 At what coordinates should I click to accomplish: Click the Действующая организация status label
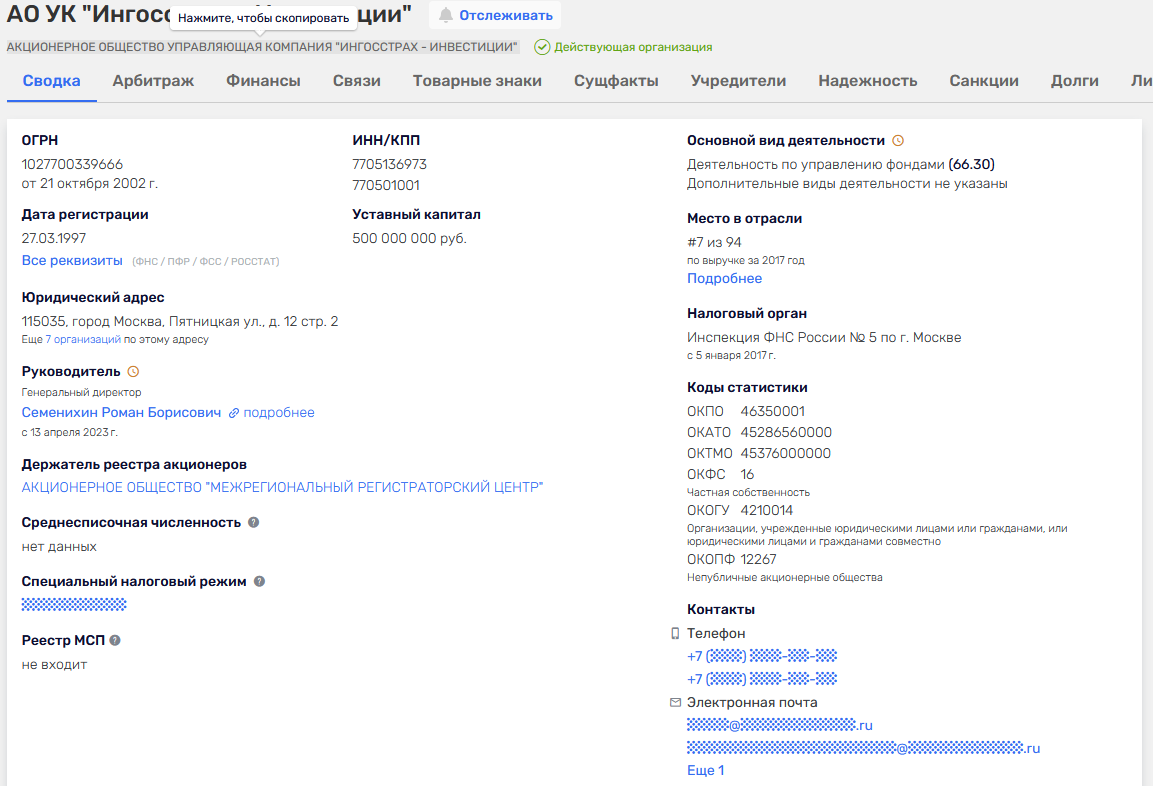(x=633, y=47)
